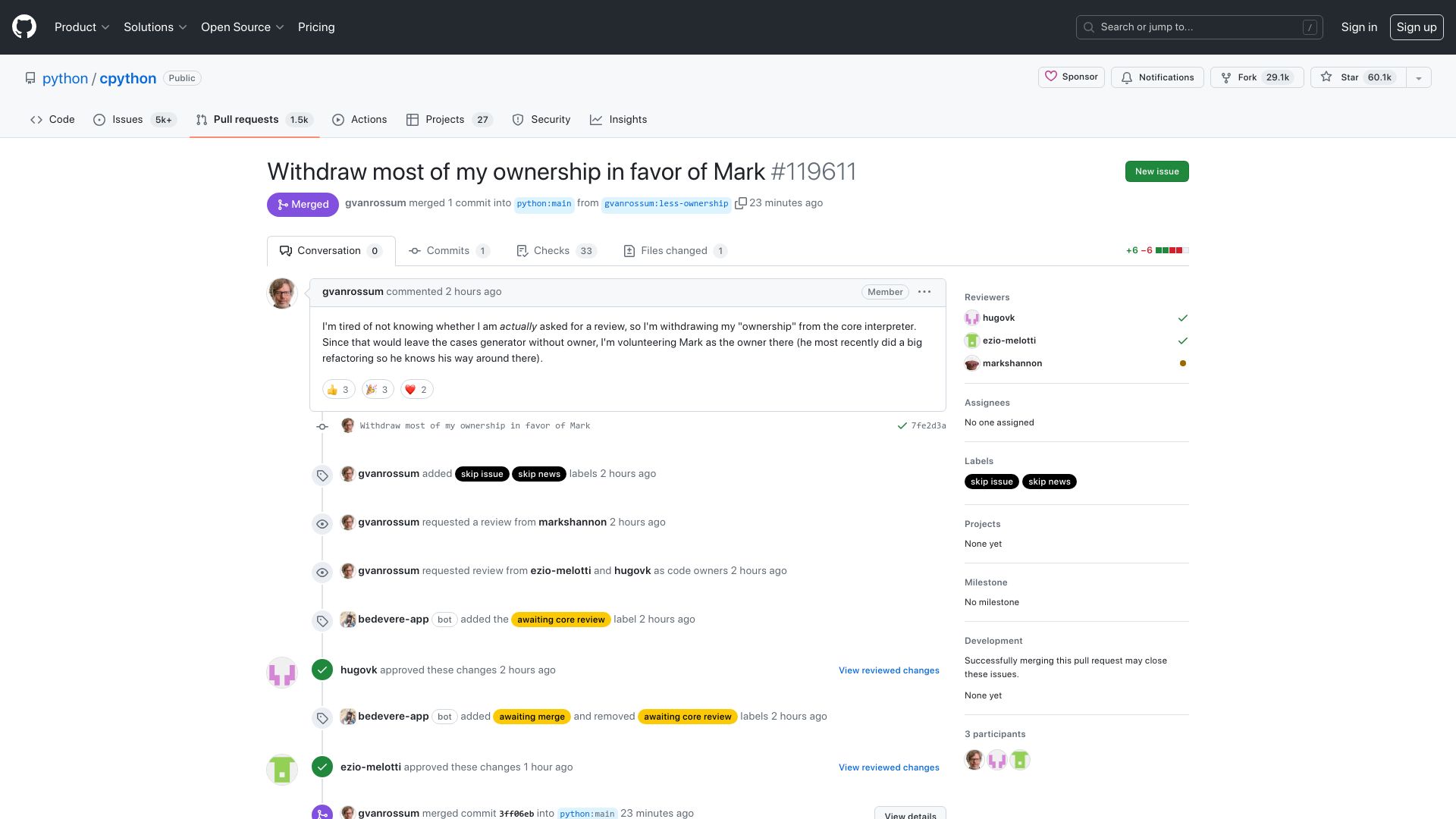This screenshot has width=1456, height=819.
Task: Expand the Product menu
Action: click(x=82, y=27)
